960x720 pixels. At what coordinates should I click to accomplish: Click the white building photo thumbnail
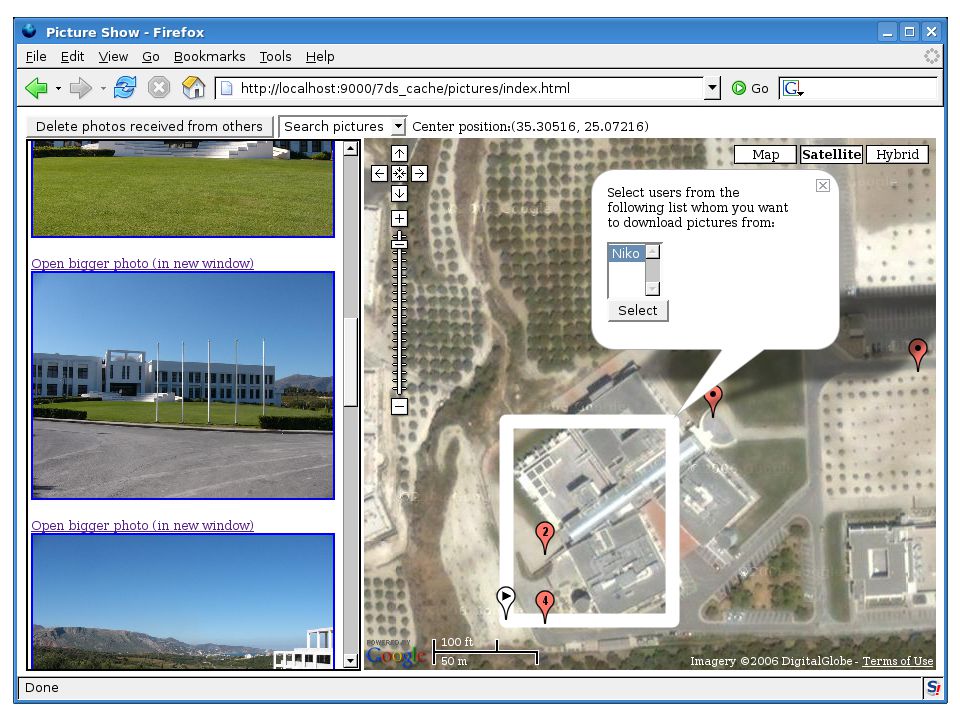[x=183, y=386]
